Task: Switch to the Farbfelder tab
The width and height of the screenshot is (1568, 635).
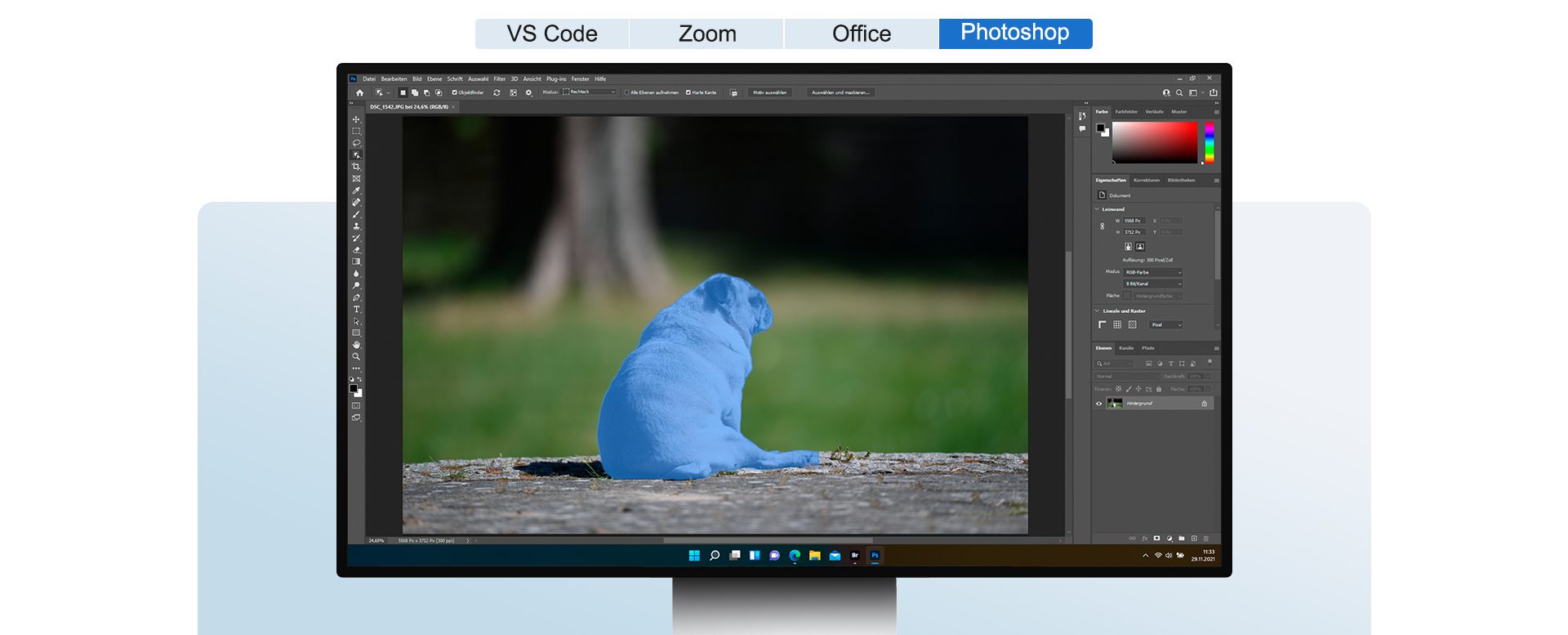Action: coord(1126,112)
